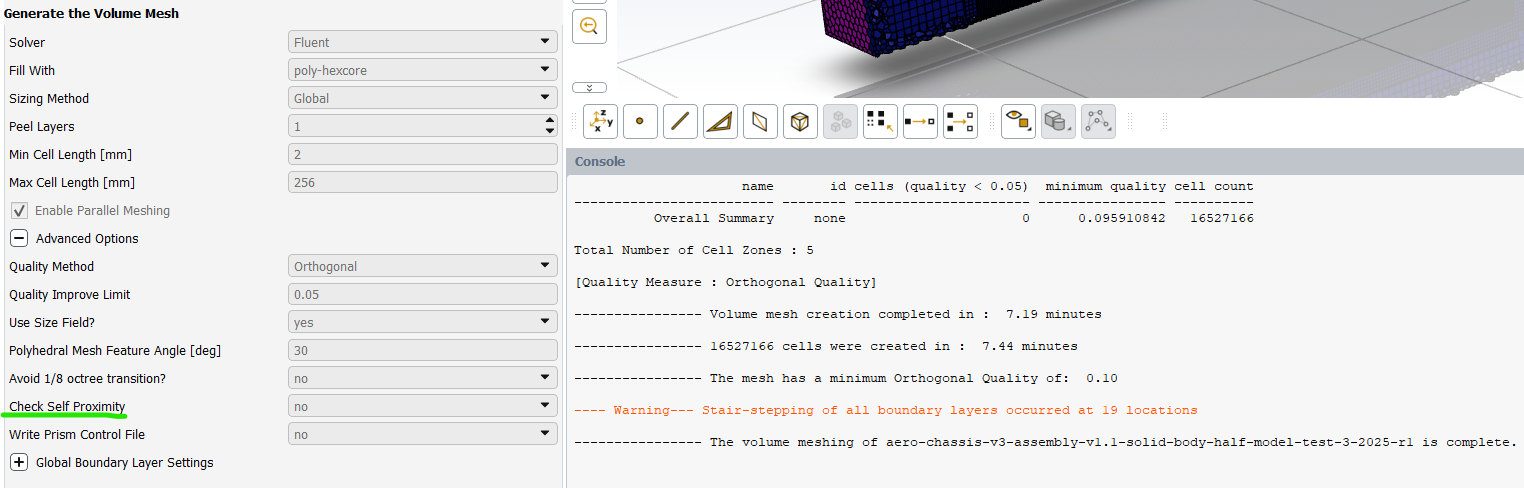The image size is (1524, 488).
Task: Choose the triangular face selection filter icon
Action: [720, 122]
